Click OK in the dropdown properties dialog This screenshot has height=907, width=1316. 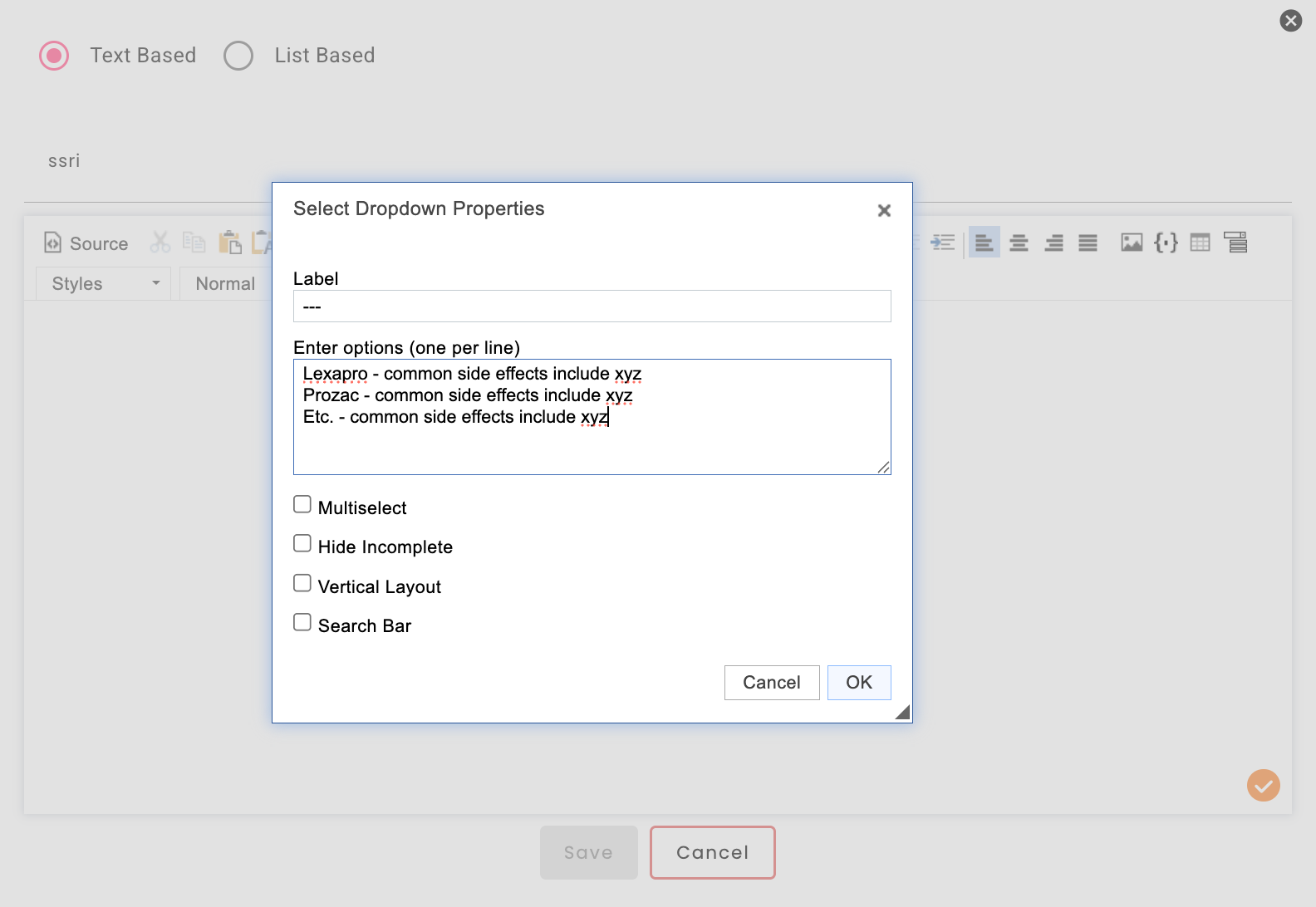point(859,683)
